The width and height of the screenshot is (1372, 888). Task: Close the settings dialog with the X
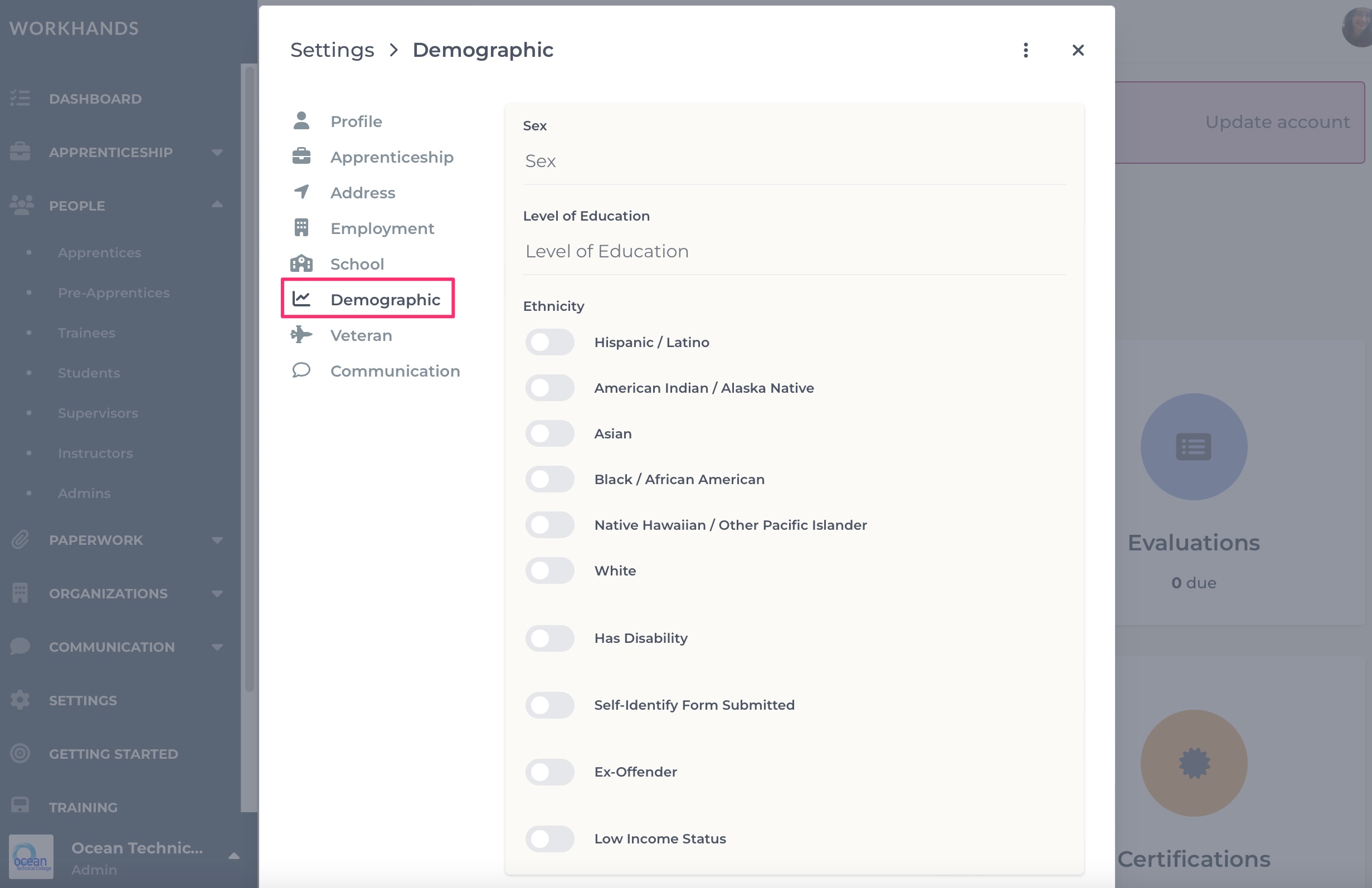[1077, 50]
